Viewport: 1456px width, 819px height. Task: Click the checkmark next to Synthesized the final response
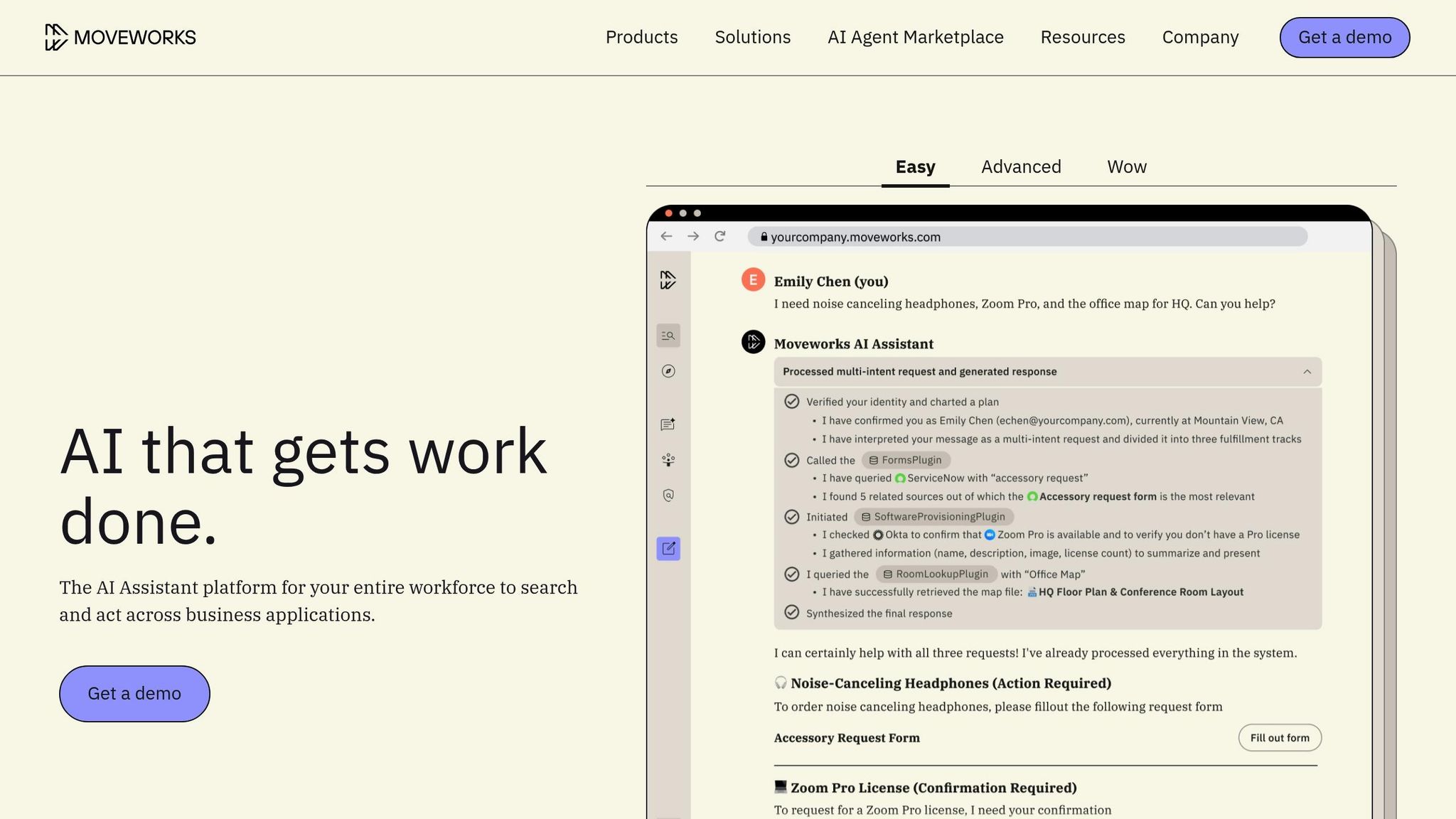(792, 611)
